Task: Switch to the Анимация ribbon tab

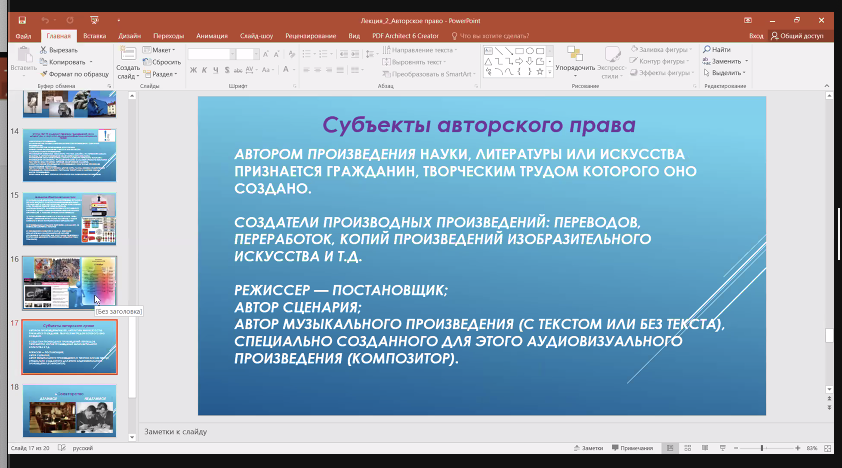Action: tap(212, 36)
